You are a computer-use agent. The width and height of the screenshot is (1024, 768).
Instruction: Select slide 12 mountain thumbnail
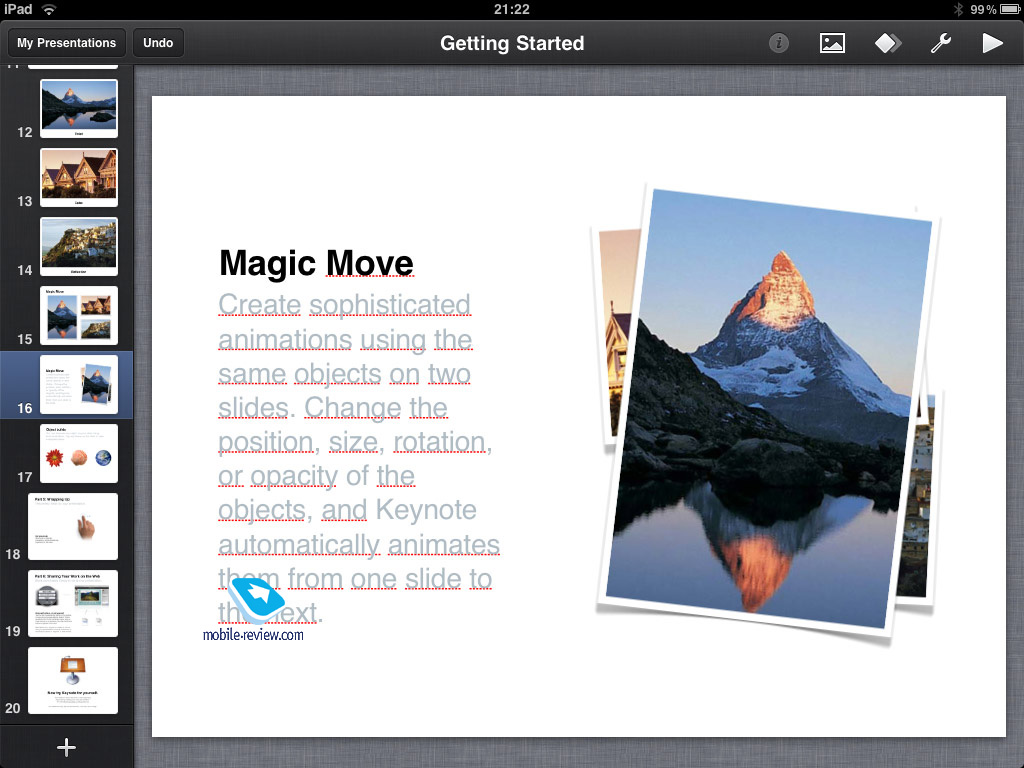coord(79,108)
